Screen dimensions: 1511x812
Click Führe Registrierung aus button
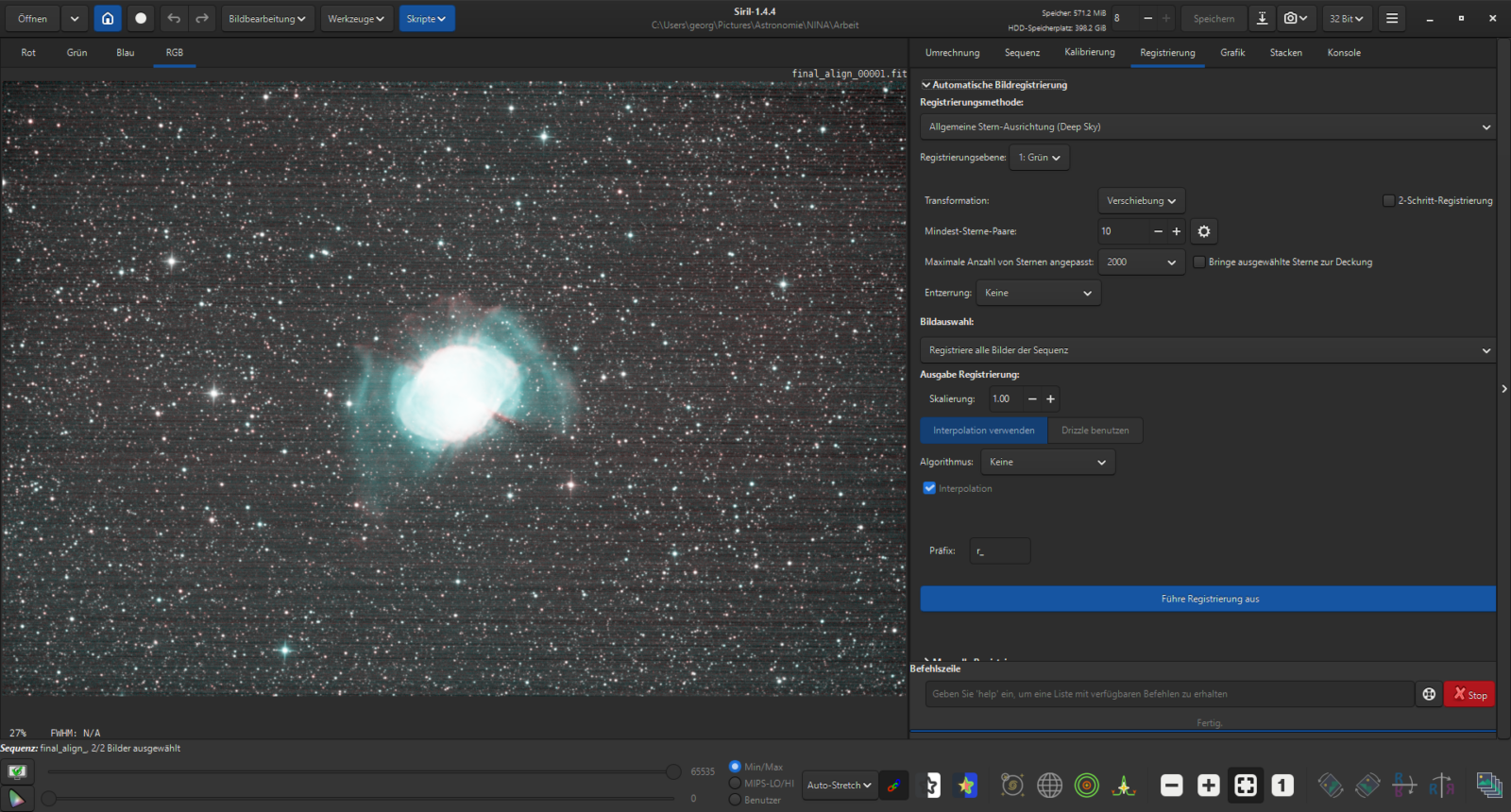pyautogui.click(x=1208, y=599)
